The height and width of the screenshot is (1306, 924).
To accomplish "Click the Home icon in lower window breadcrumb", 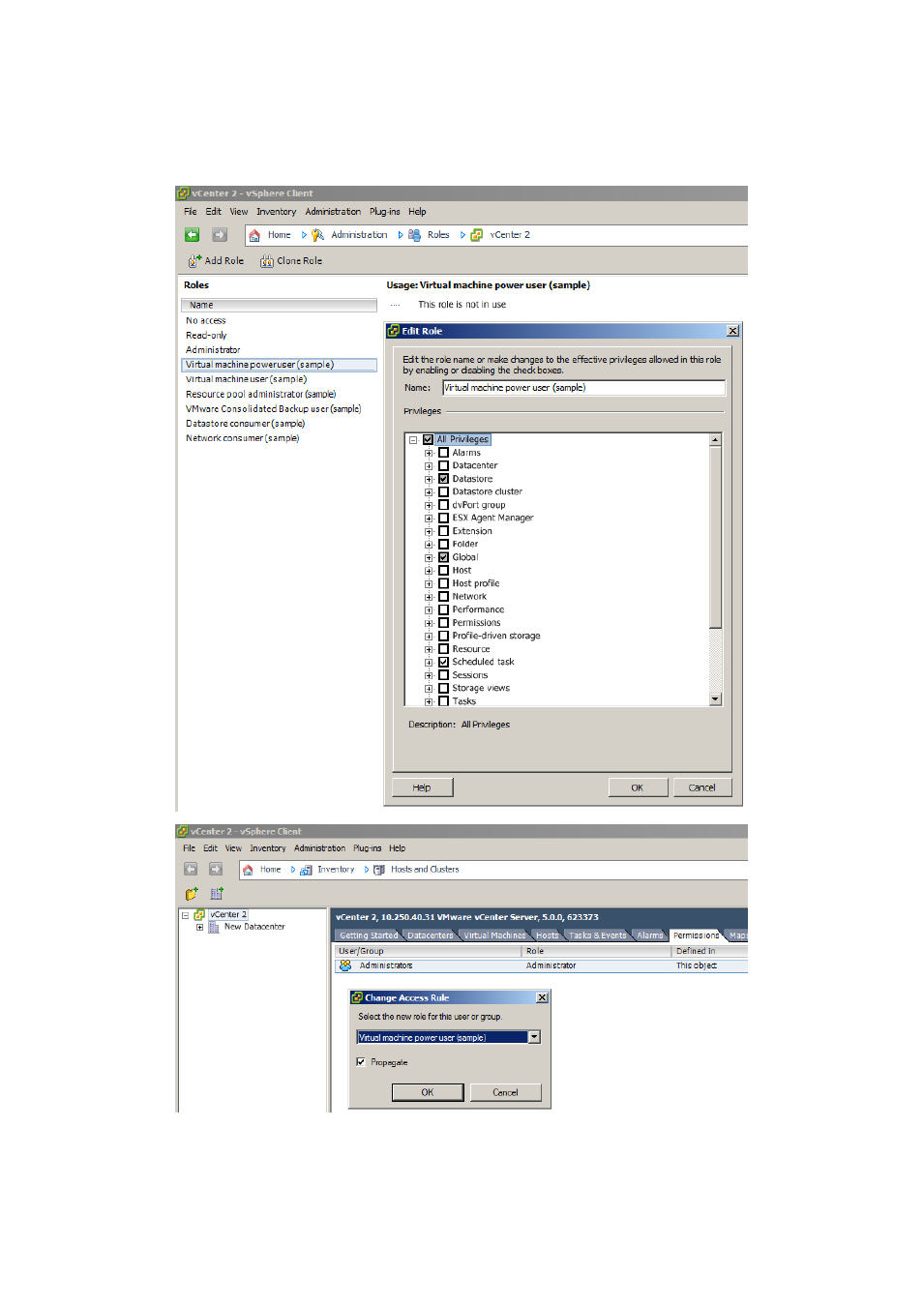I will pos(248,870).
